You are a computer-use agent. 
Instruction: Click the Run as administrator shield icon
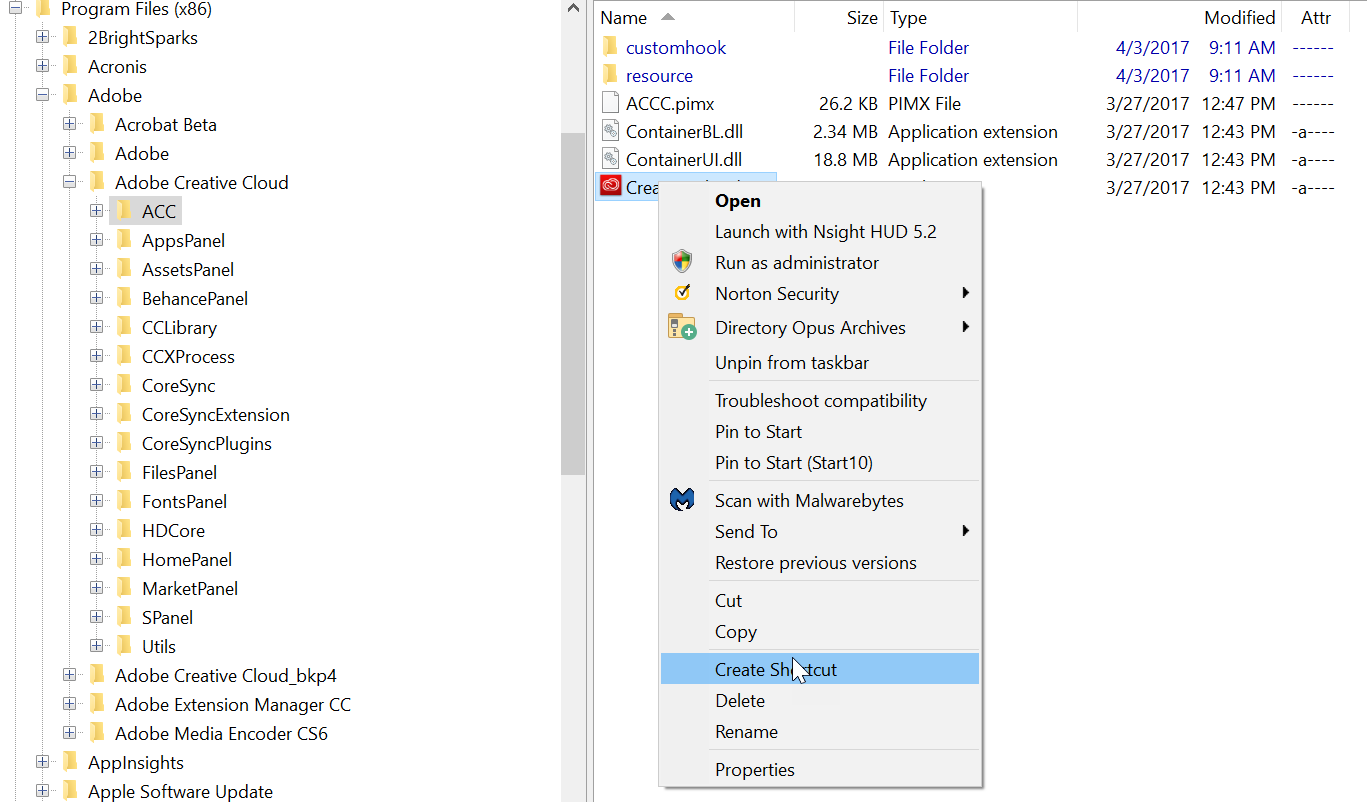pos(682,262)
